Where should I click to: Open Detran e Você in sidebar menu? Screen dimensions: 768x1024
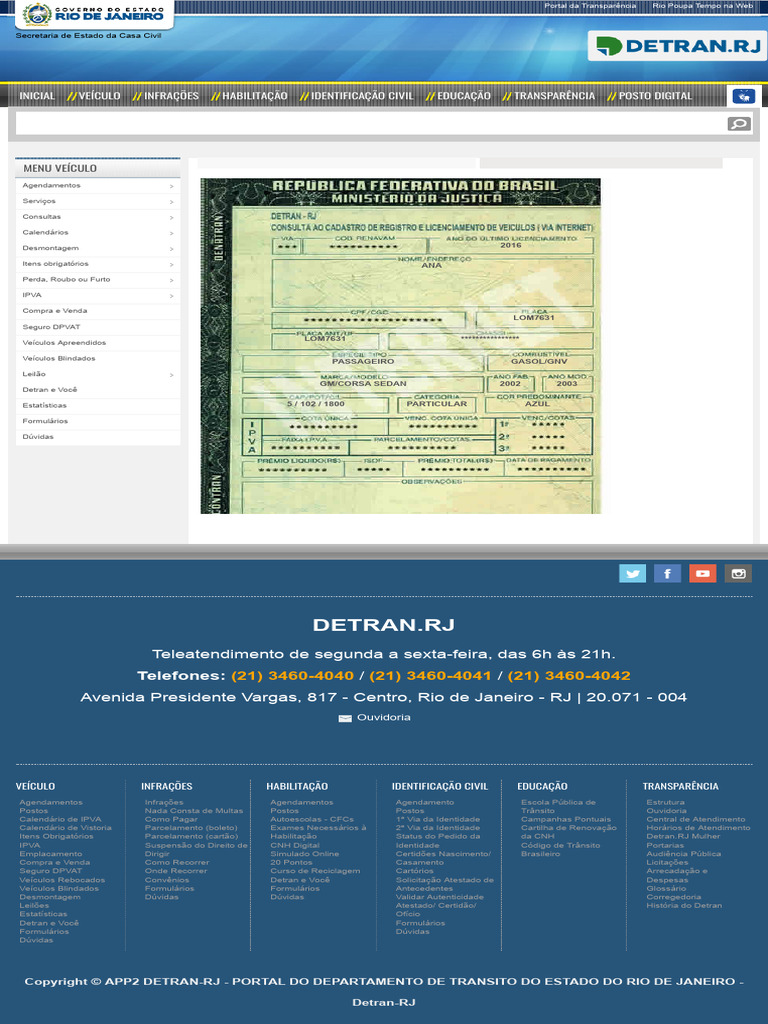click(50, 389)
